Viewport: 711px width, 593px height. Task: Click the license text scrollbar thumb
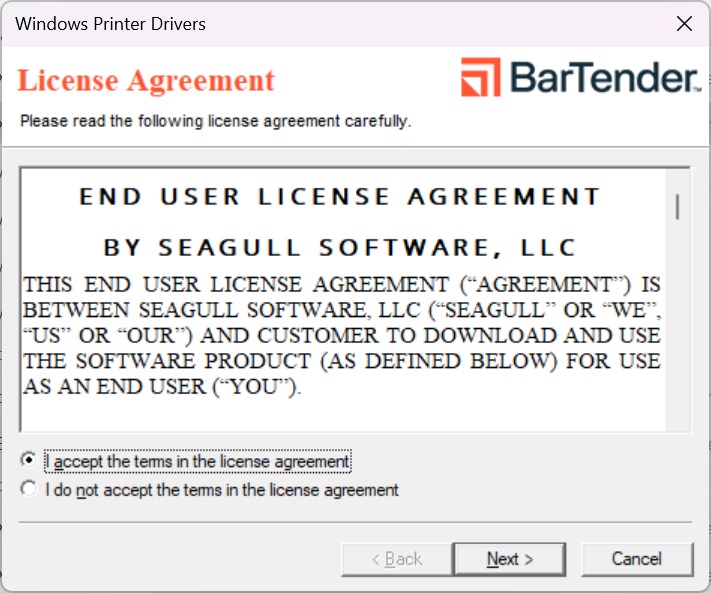[x=678, y=206]
